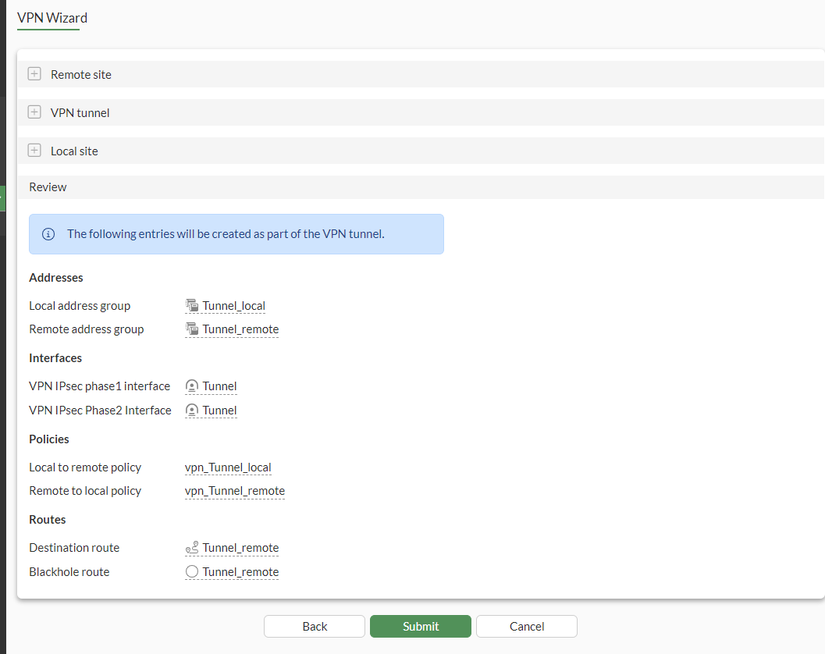825x654 pixels.
Task: Open the Tunnel_local address group link
Action: click(x=234, y=306)
